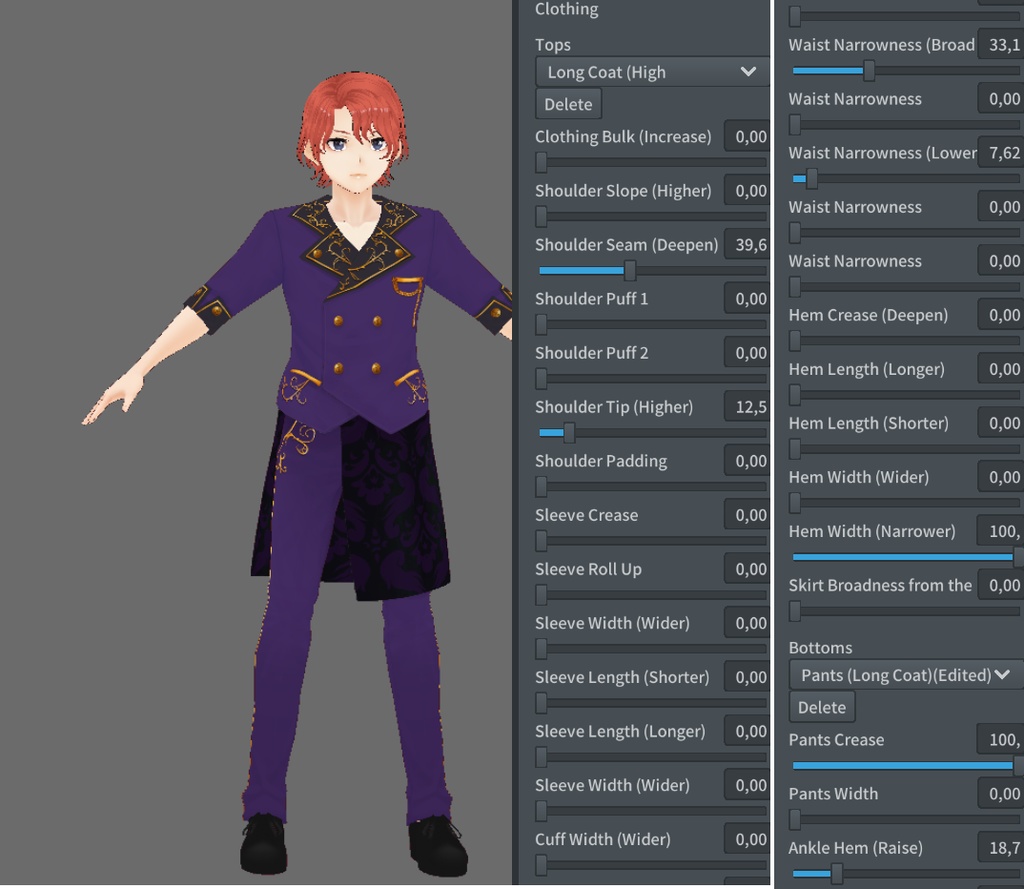Open the Bottoms dropdown showing Pants (Long Coat)

tap(898, 674)
